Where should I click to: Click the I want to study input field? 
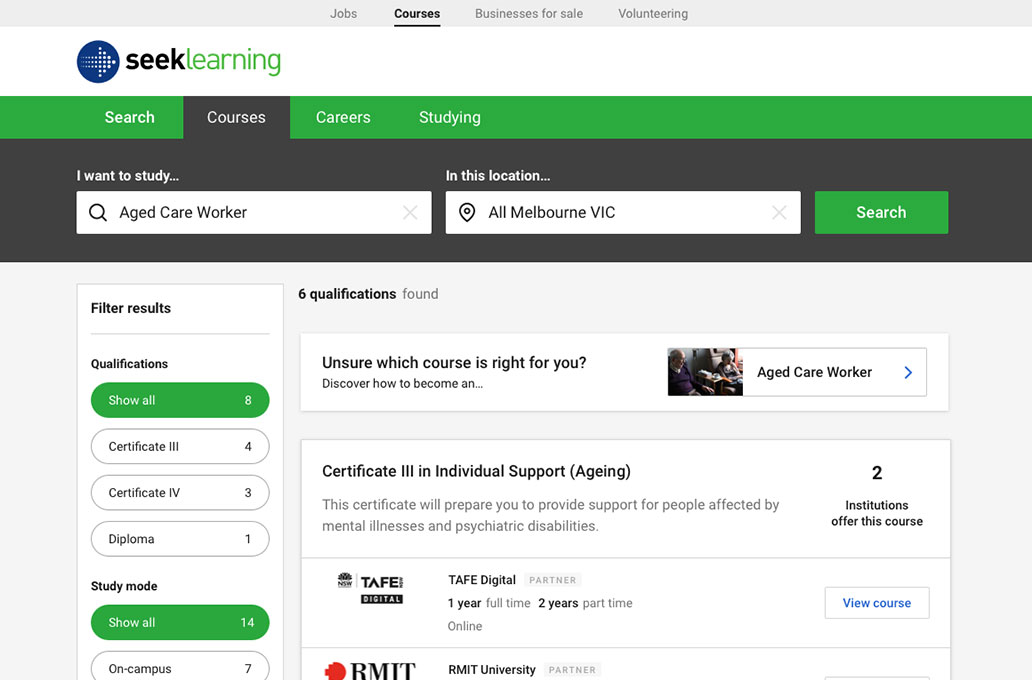point(254,212)
